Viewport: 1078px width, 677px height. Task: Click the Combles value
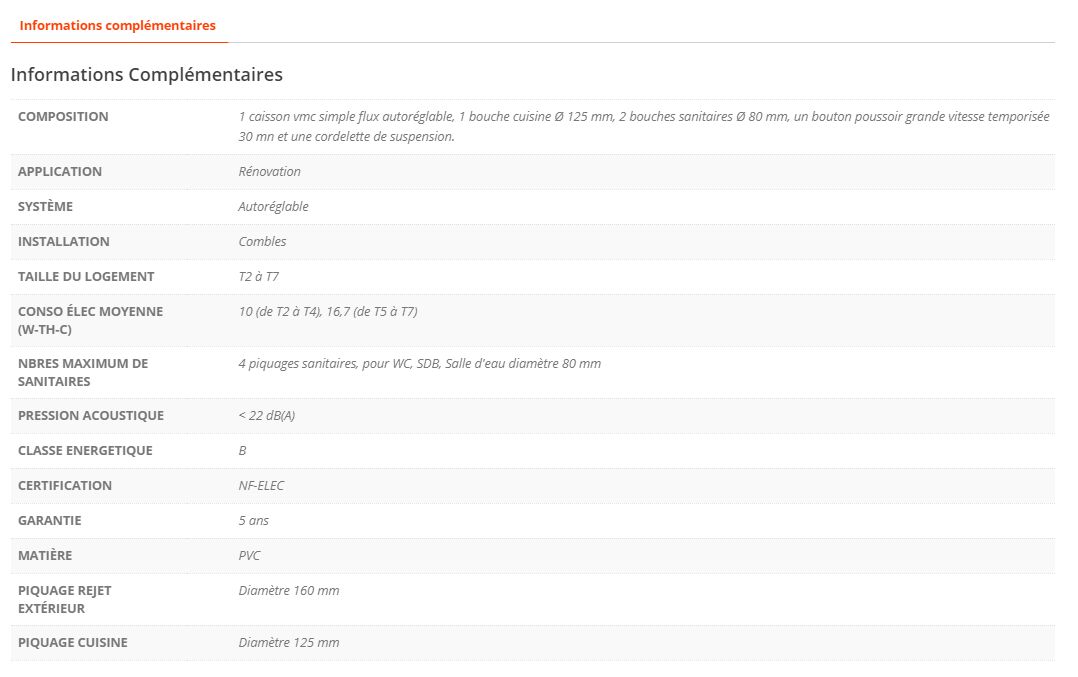262,242
